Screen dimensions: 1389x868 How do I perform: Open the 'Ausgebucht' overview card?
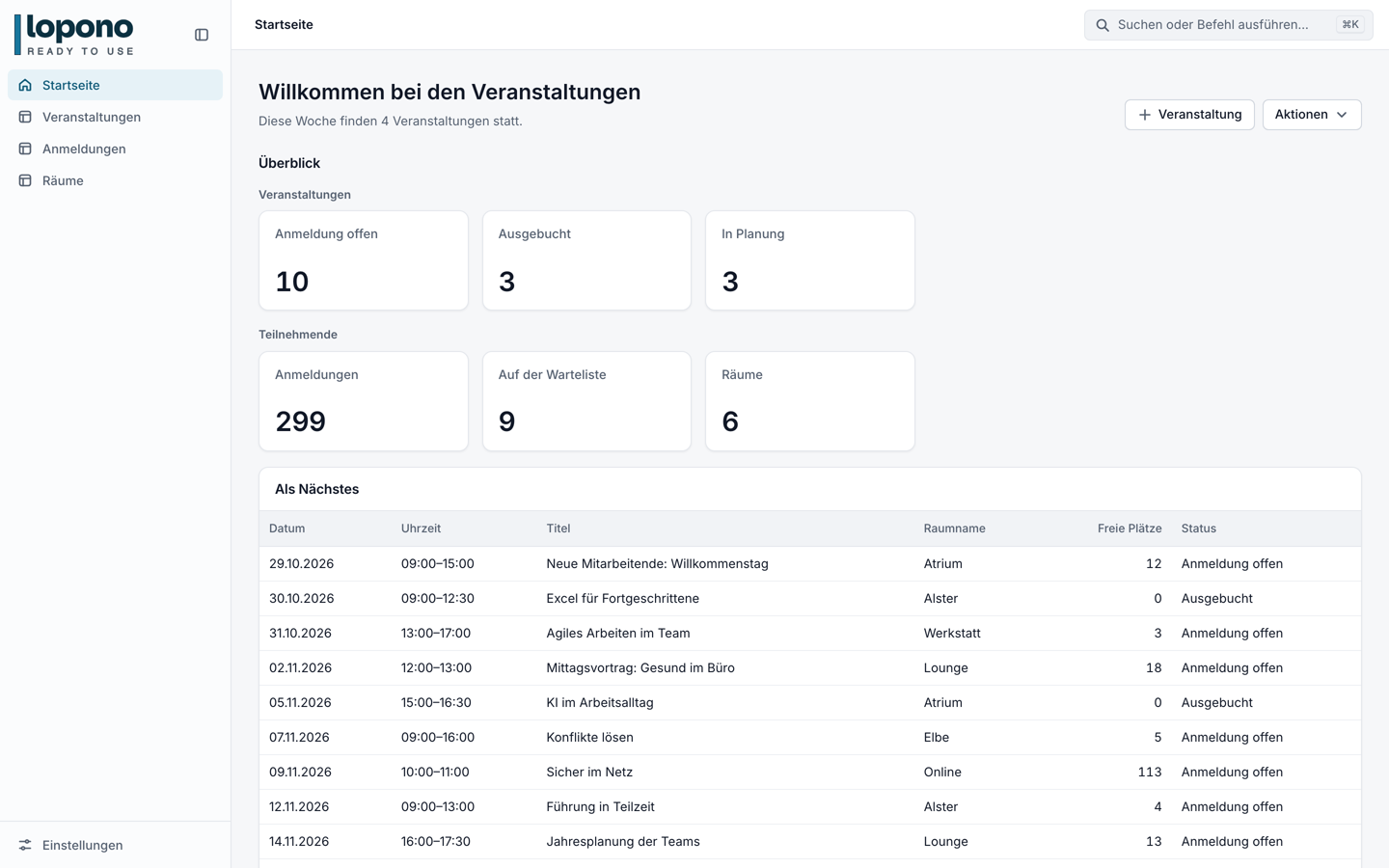[586, 260]
